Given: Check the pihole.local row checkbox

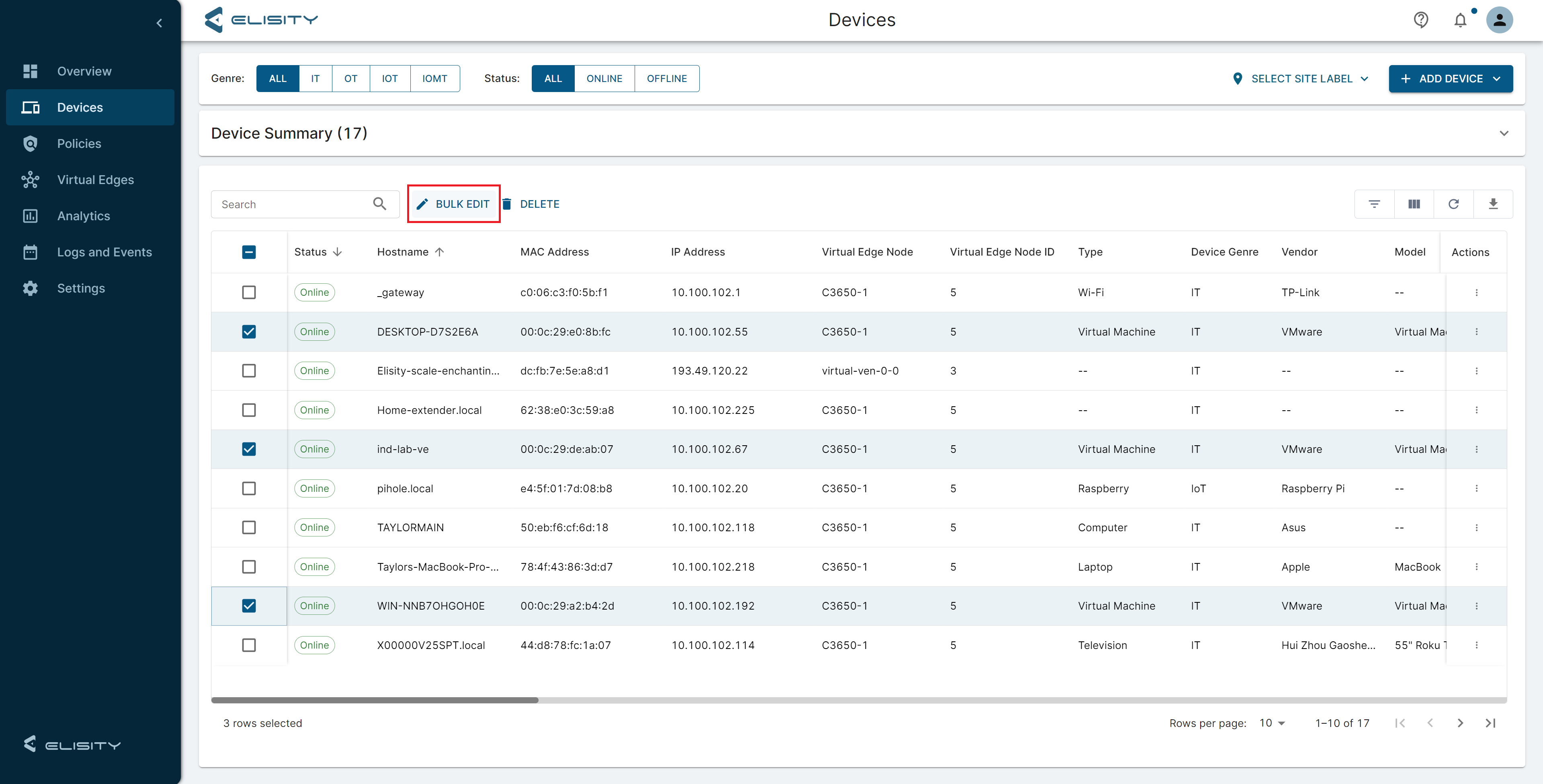Looking at the screenshot, I should pos(248,488).
